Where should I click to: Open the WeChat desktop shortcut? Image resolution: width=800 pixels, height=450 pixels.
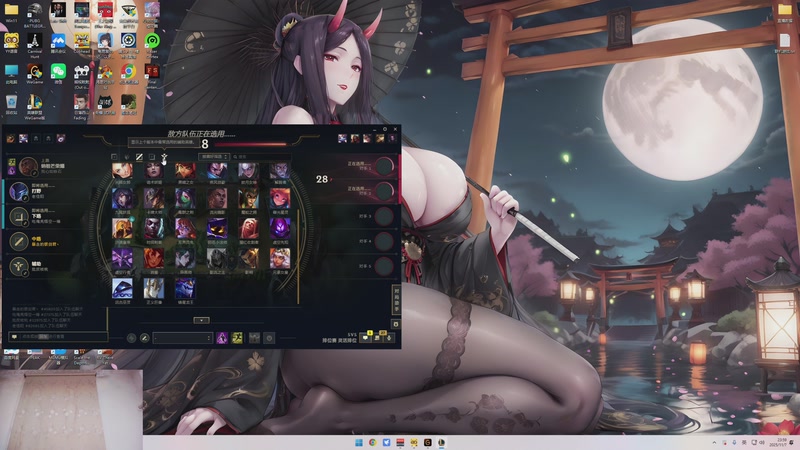click(x=58, y=73)
